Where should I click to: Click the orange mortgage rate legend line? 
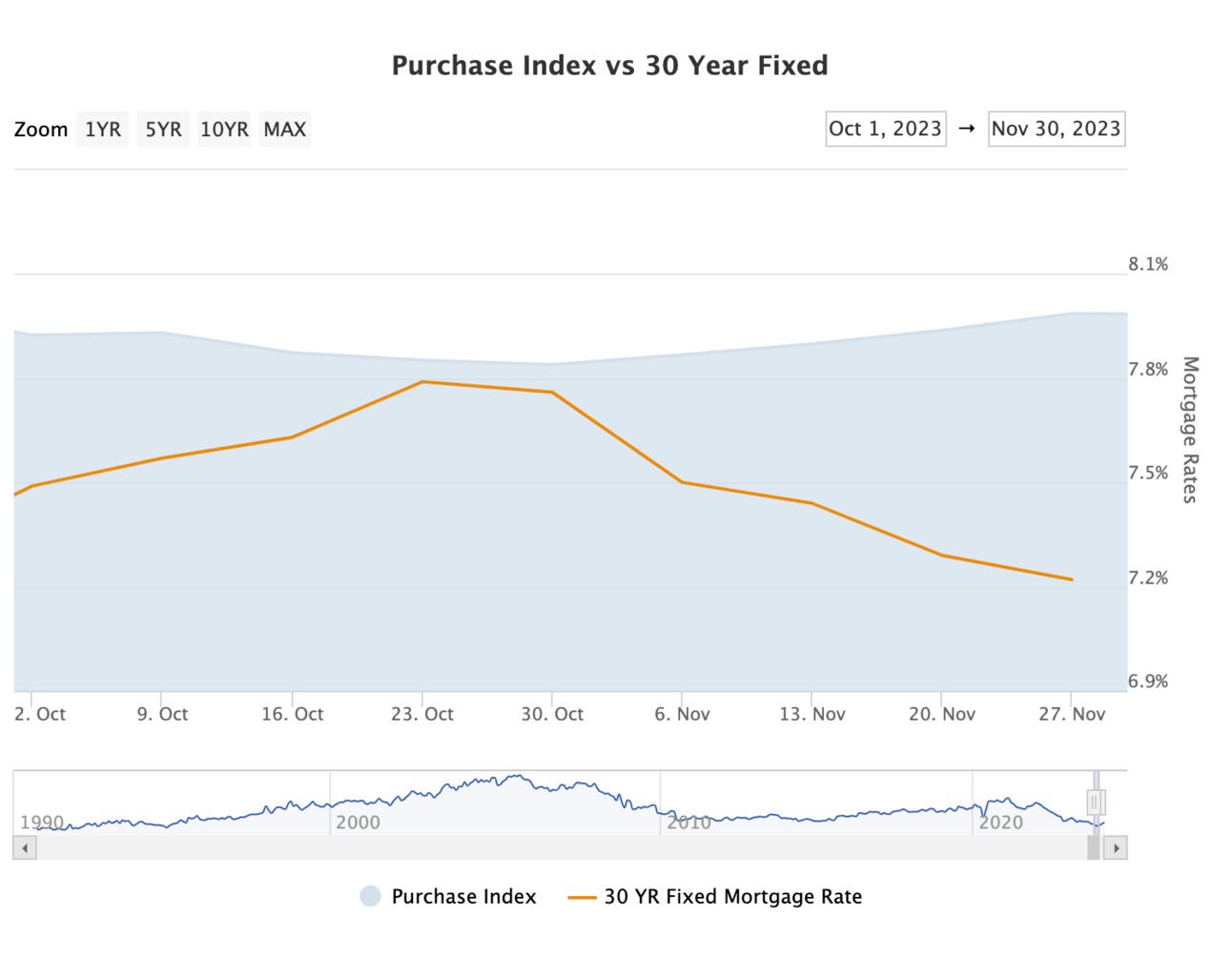(582, 898)
